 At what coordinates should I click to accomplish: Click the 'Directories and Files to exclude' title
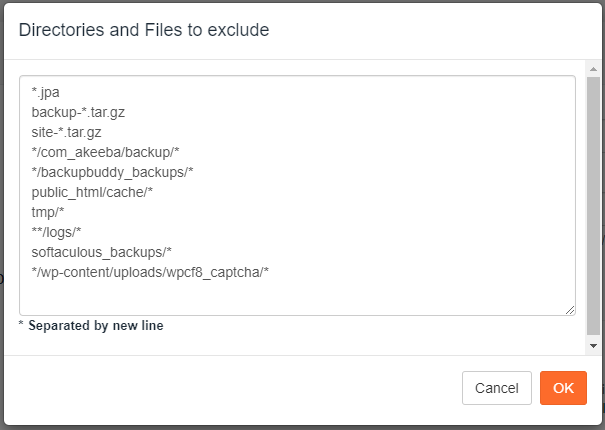[x=144, y=30]
